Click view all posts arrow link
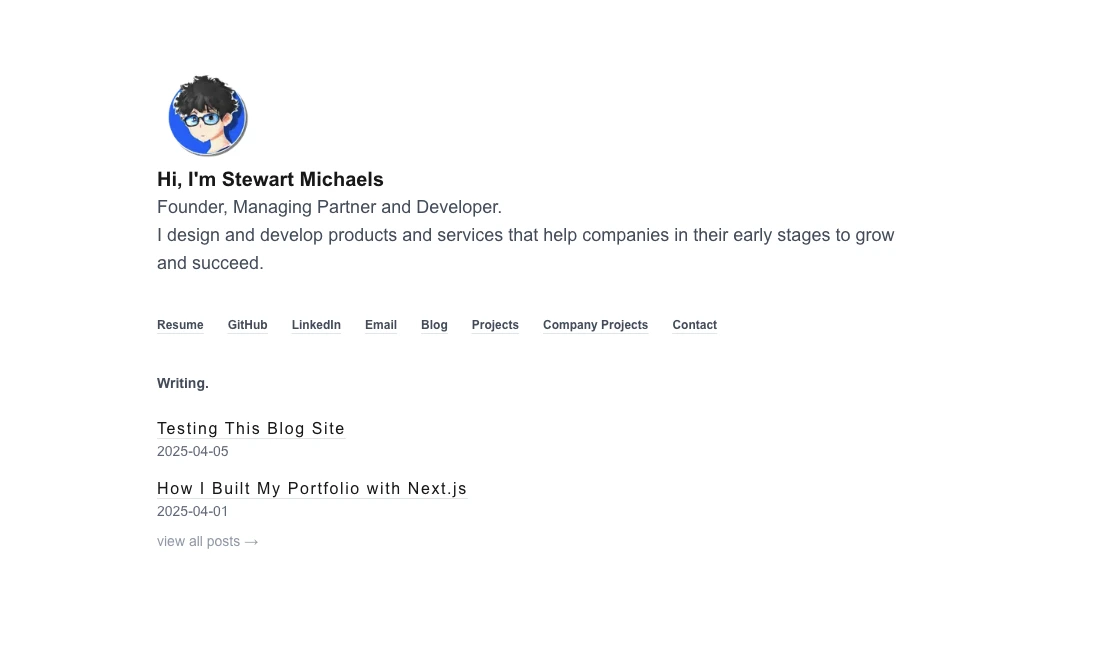The width and height of the screenshot is (1096, 664). coord(208,541)
